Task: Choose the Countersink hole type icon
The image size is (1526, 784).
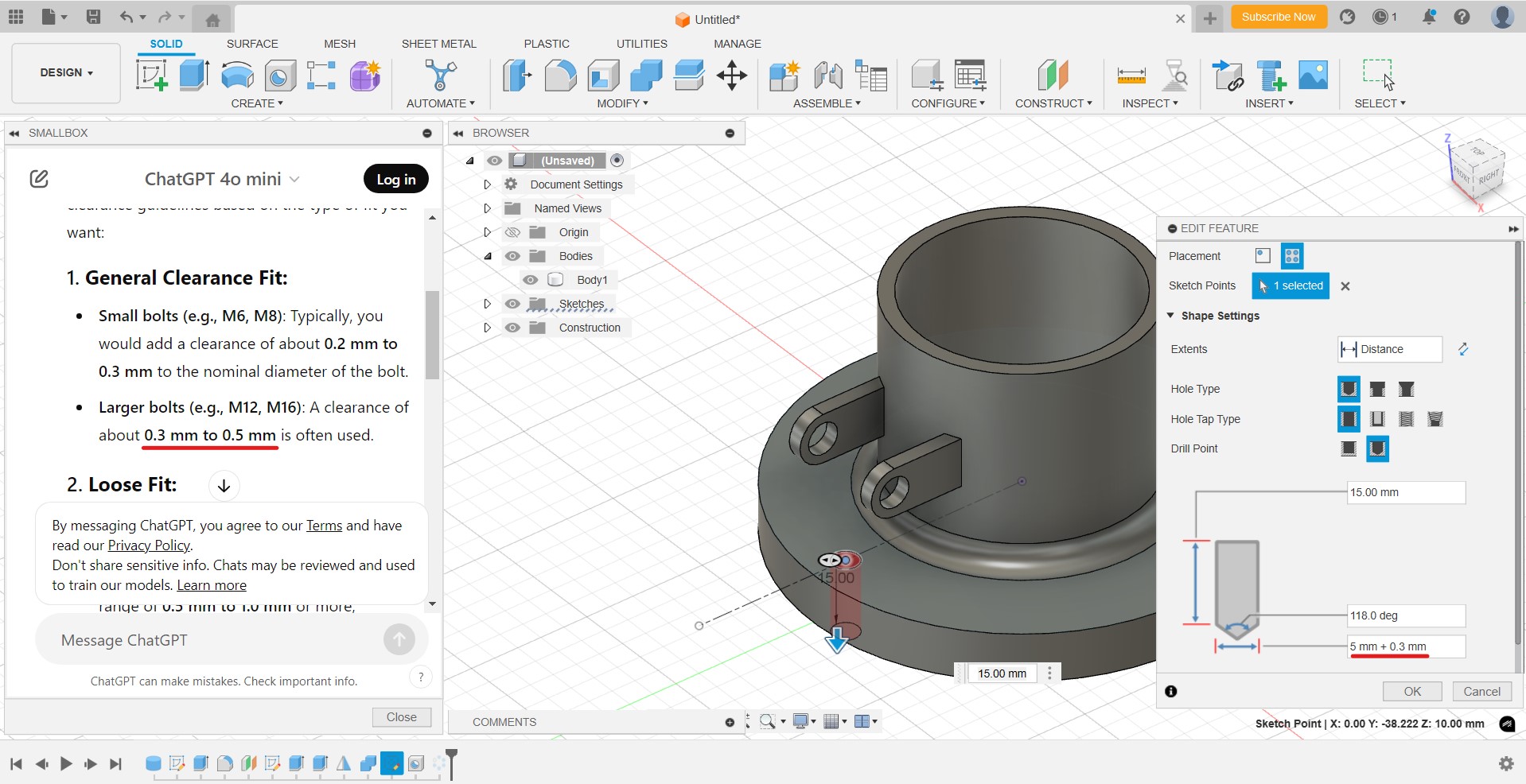Action: click(1406, 389)
